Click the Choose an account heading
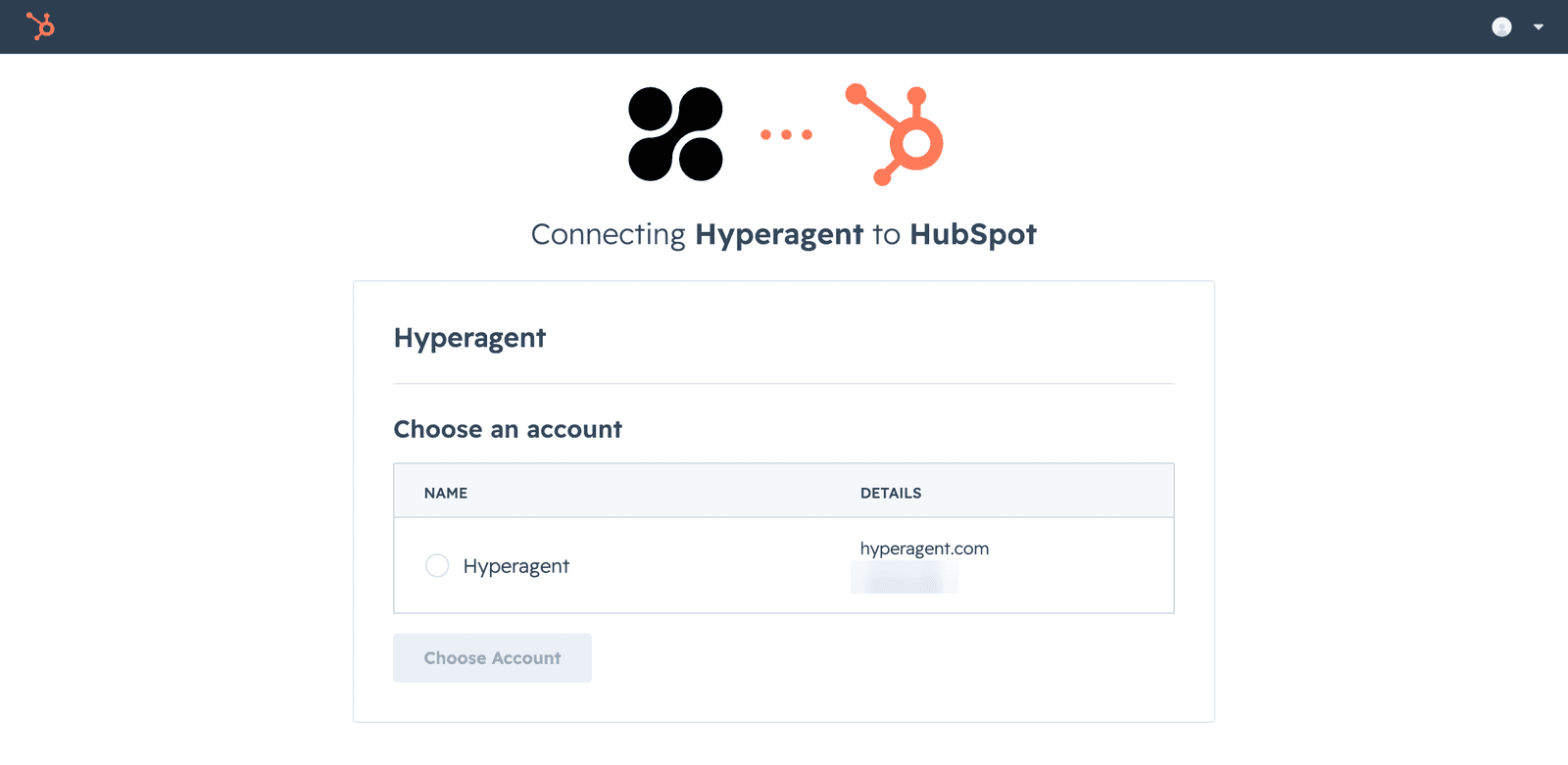 [x=508, y=429]
